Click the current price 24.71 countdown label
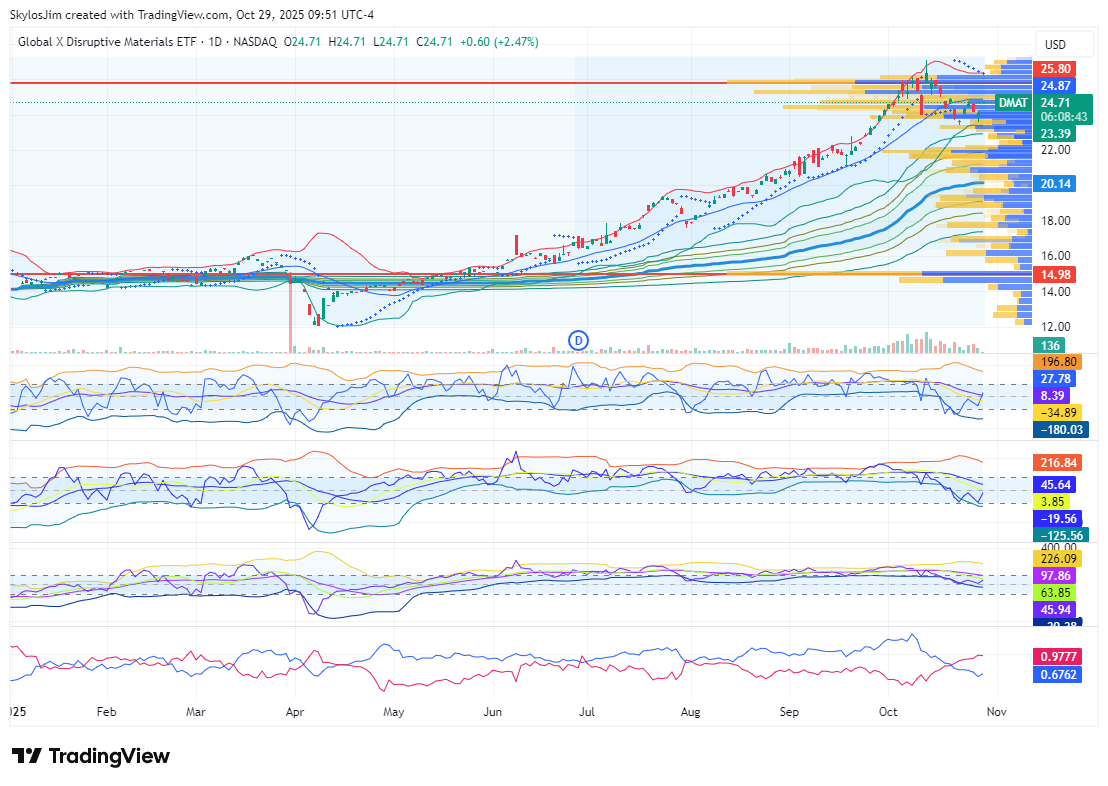 1061,109
